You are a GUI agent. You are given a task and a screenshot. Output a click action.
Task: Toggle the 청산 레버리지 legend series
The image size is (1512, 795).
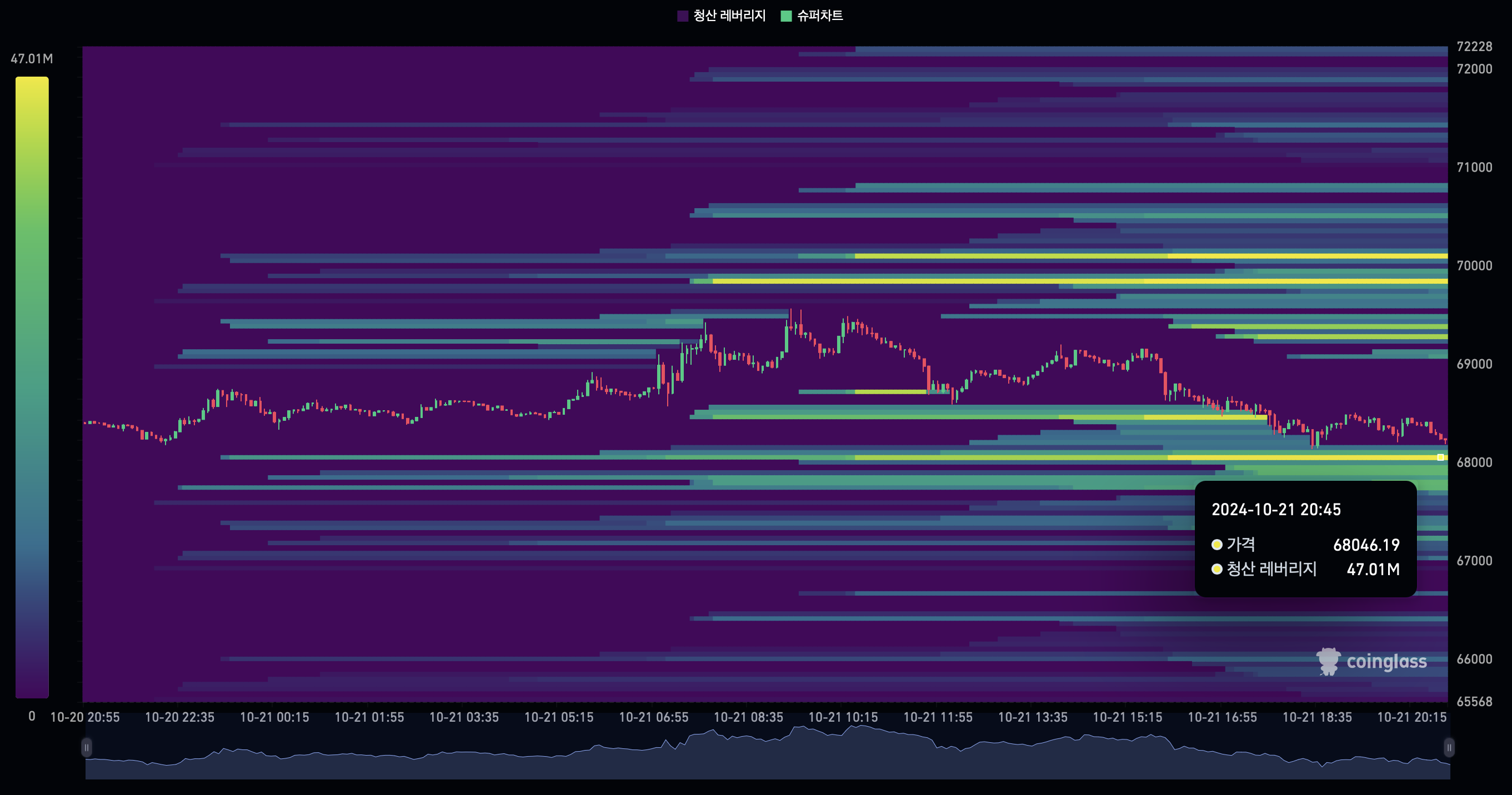point(722,16)
